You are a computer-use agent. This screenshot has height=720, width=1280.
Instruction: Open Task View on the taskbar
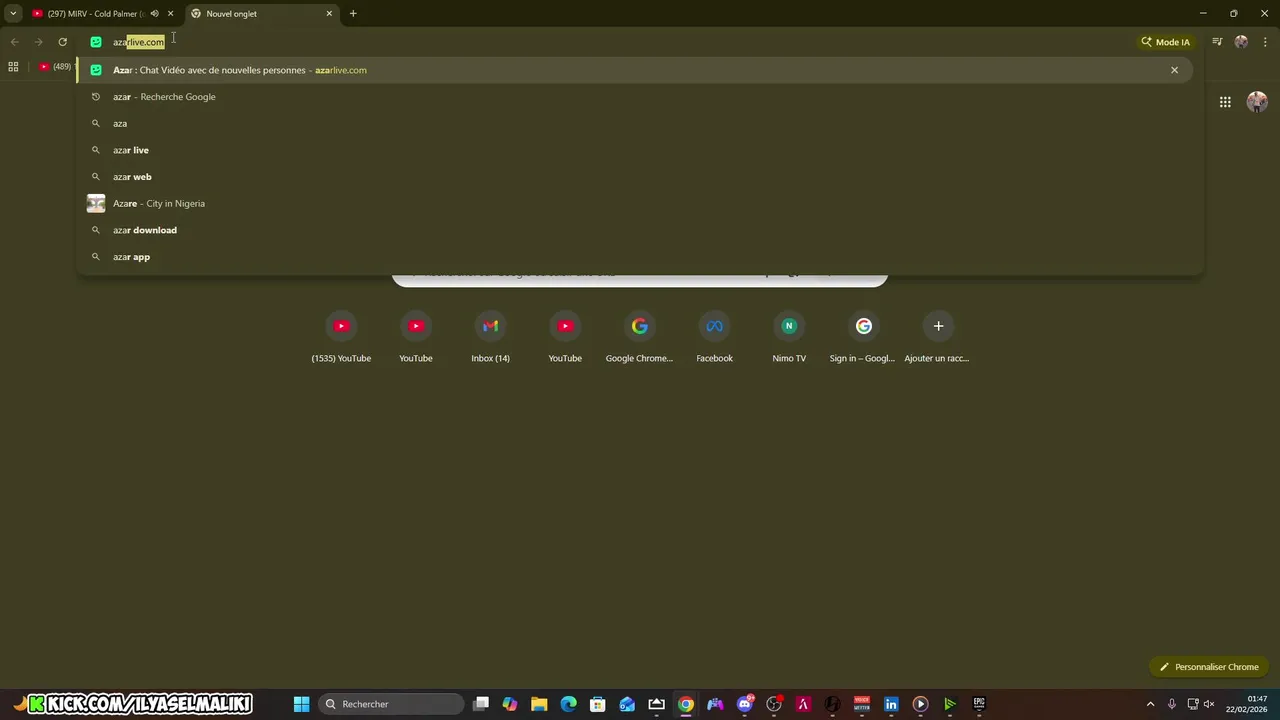tap(481, 704)
